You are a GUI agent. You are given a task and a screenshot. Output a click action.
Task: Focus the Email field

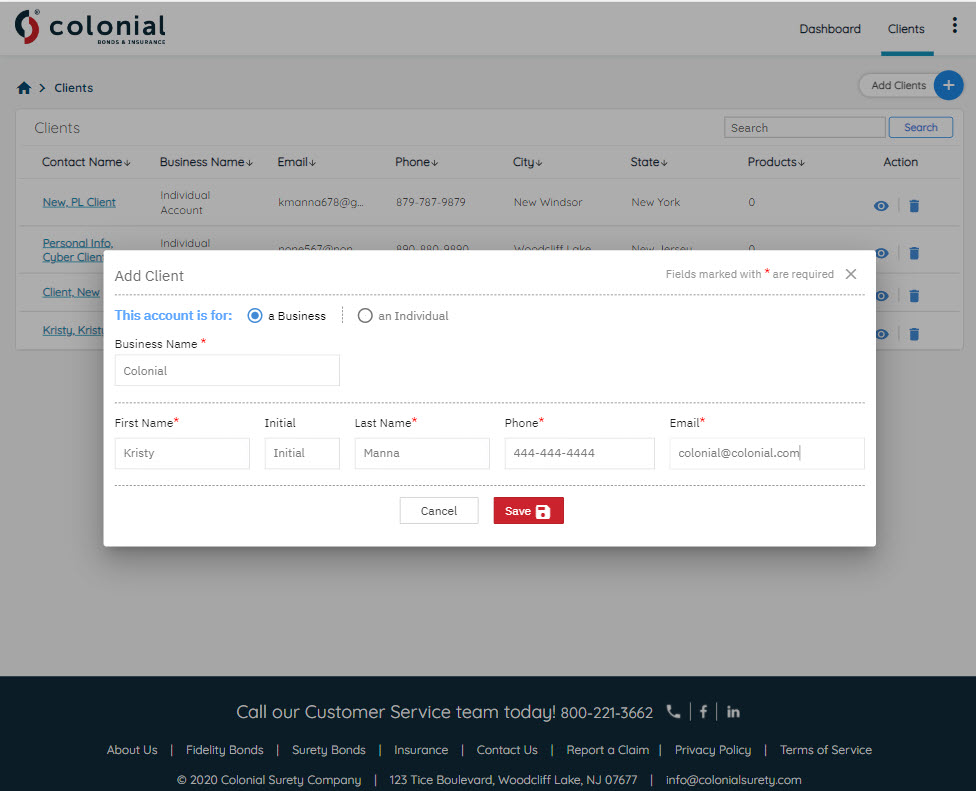tap(767, 453)
